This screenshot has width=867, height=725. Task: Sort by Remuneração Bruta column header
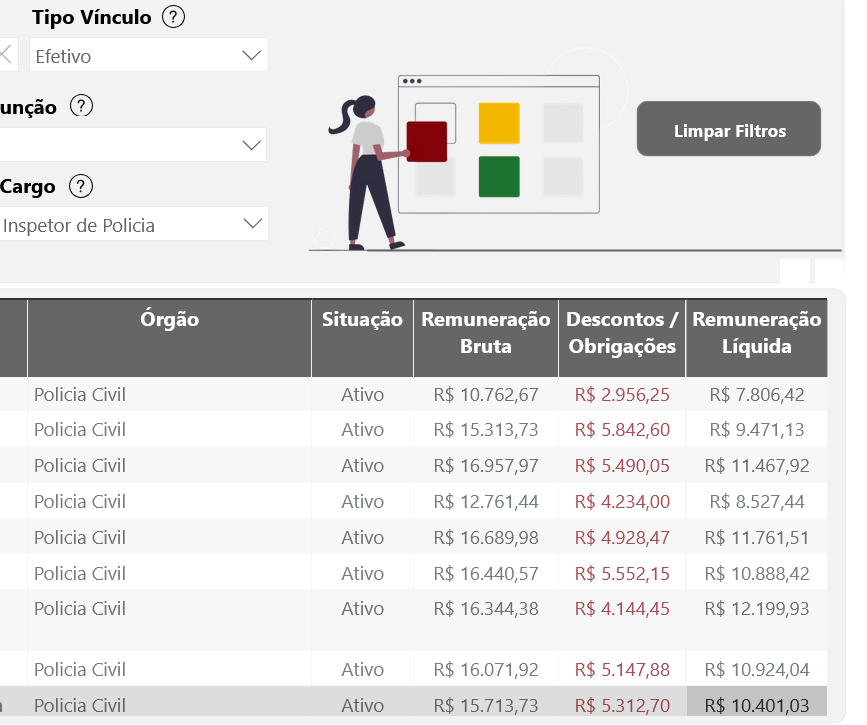[485, 333]
